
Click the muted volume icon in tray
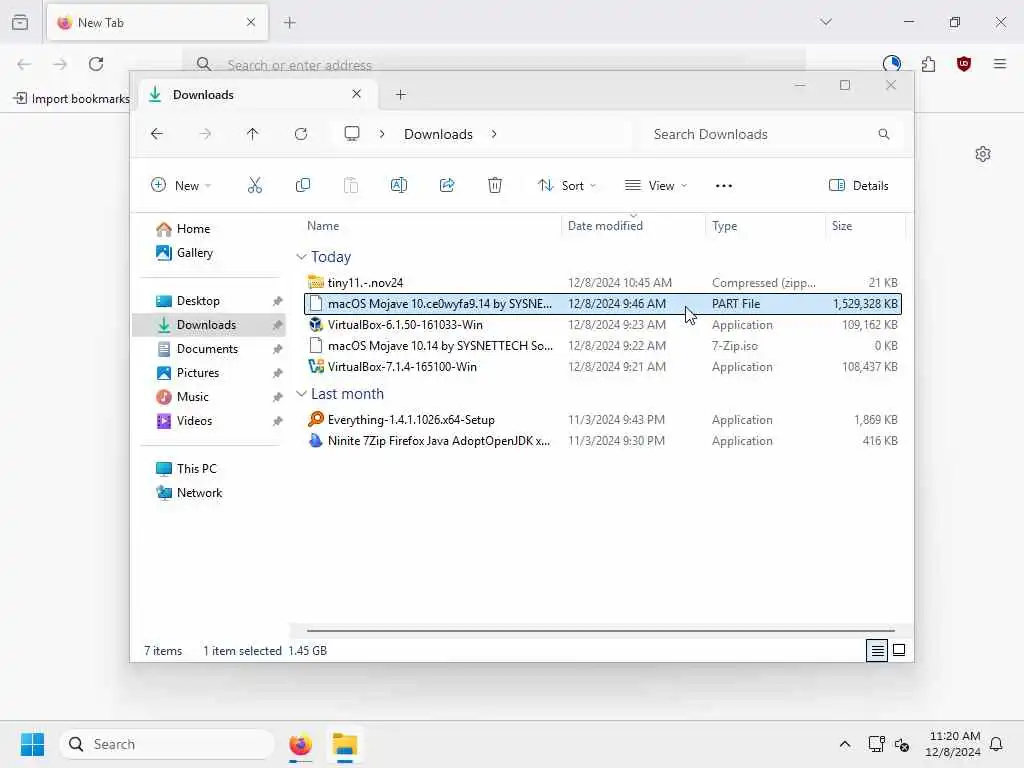click(902, 744)
